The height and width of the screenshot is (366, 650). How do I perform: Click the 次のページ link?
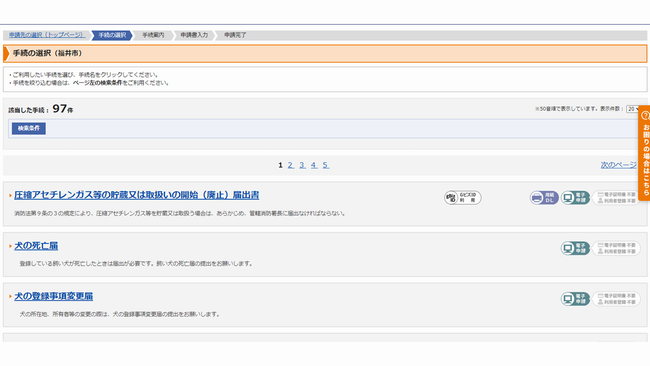coord(618,165)
